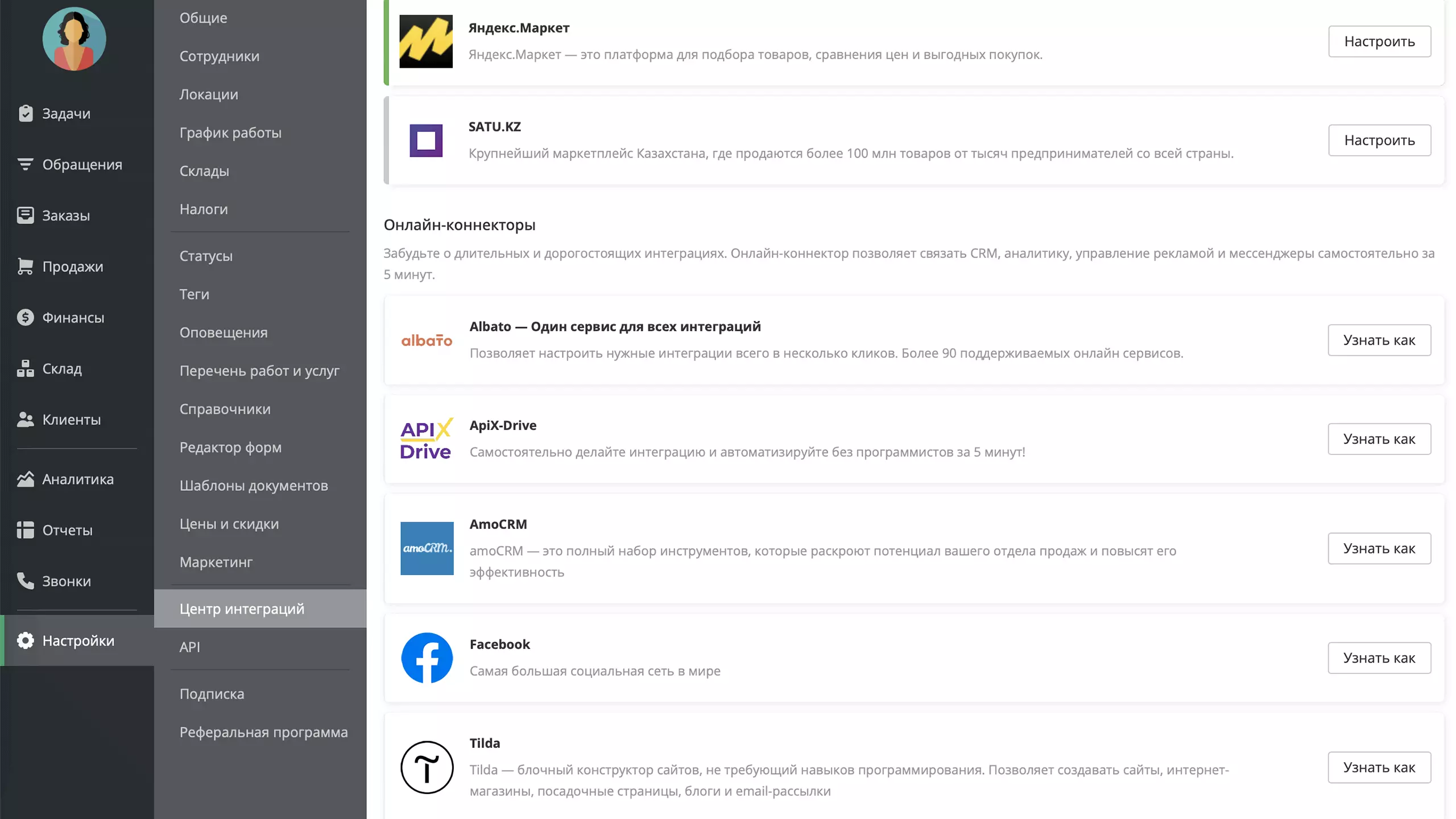Click the Звонки phone icon

coord(25,581)
